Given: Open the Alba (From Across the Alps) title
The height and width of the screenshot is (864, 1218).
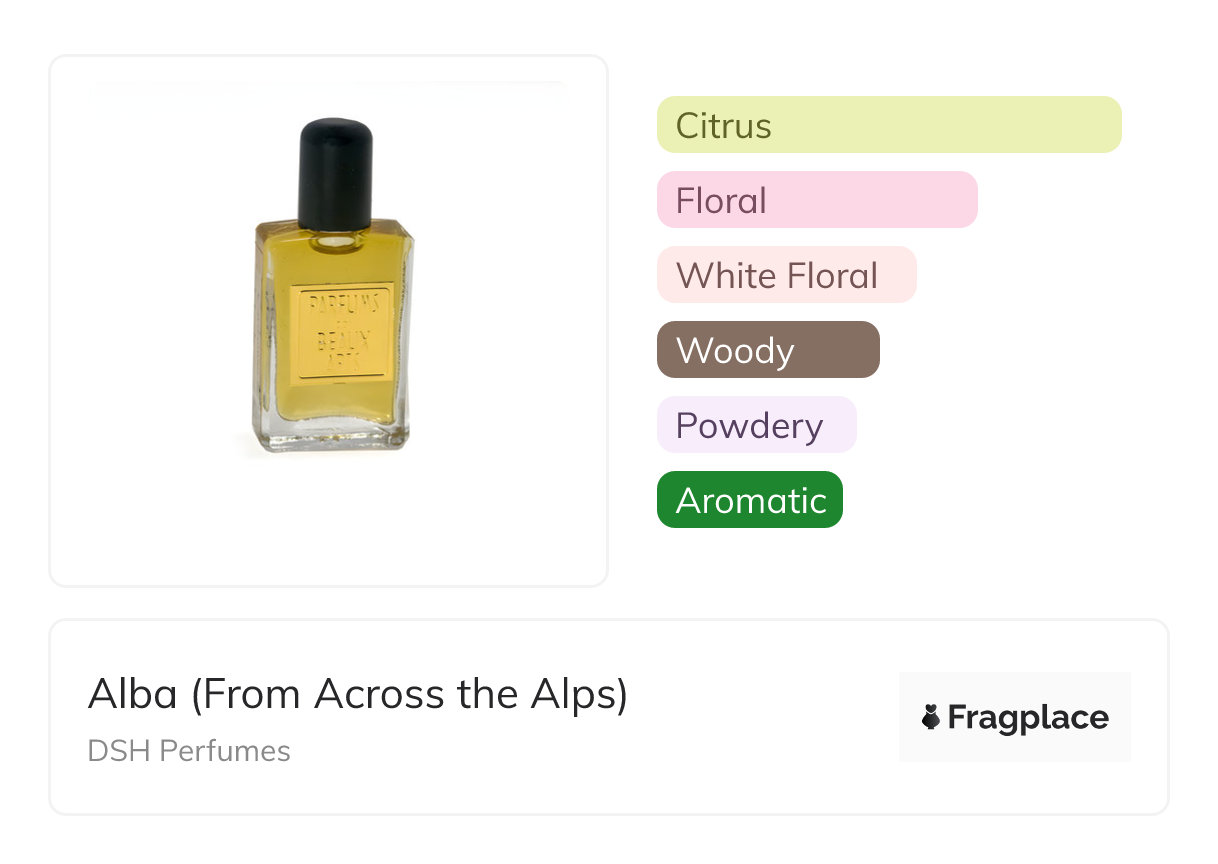Looking at the screenshot, I should (357, 694).
